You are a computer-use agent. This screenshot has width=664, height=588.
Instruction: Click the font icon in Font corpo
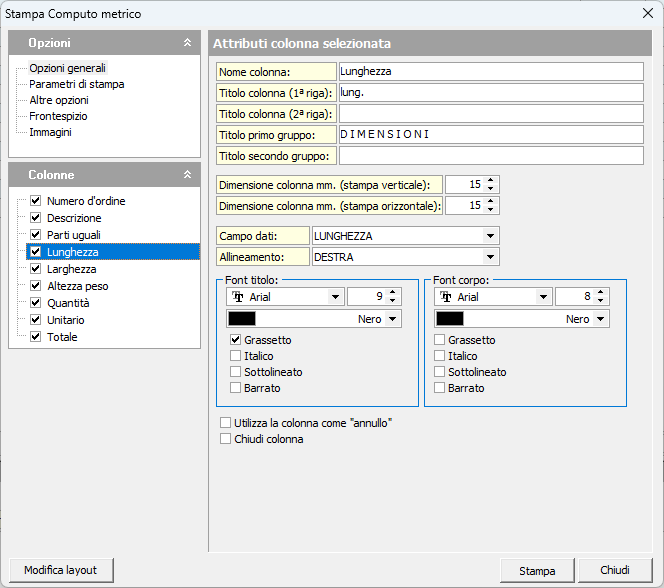(446, 297)
